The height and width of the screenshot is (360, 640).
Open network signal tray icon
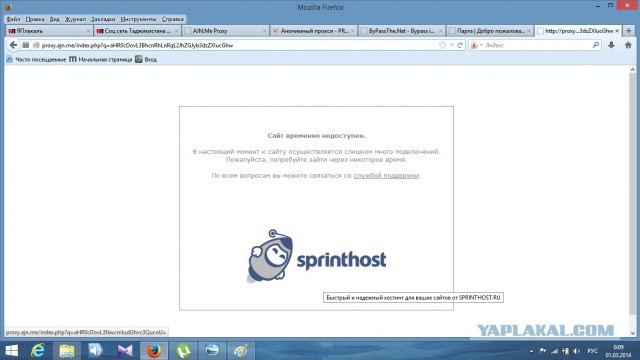pos(554,351)
